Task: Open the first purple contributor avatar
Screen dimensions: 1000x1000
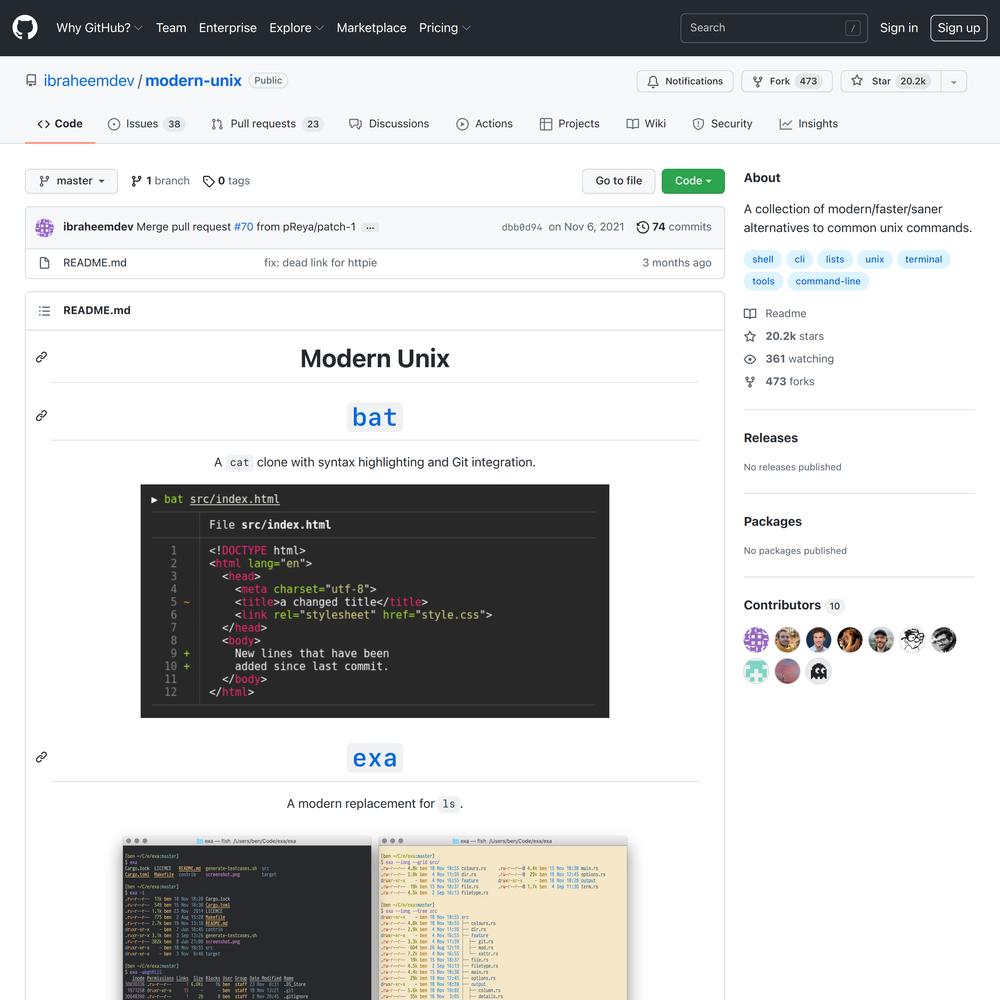Action: pos(756,640)
